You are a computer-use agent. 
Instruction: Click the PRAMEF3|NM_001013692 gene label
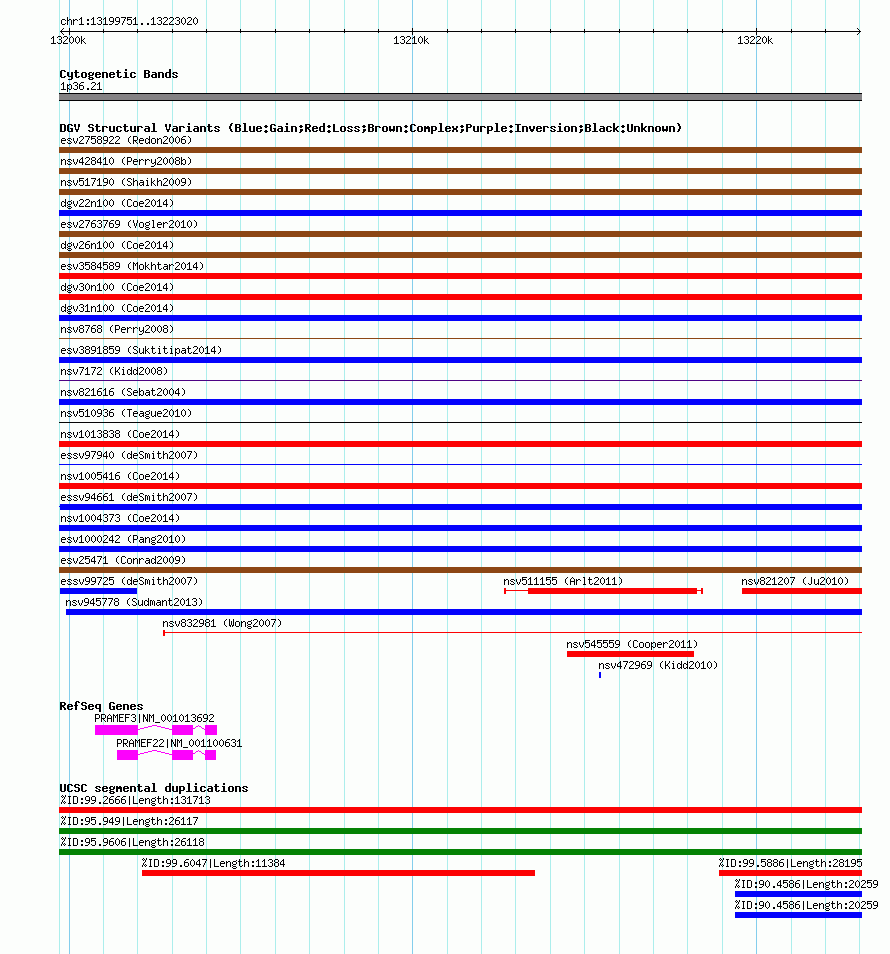click(155, 719)
